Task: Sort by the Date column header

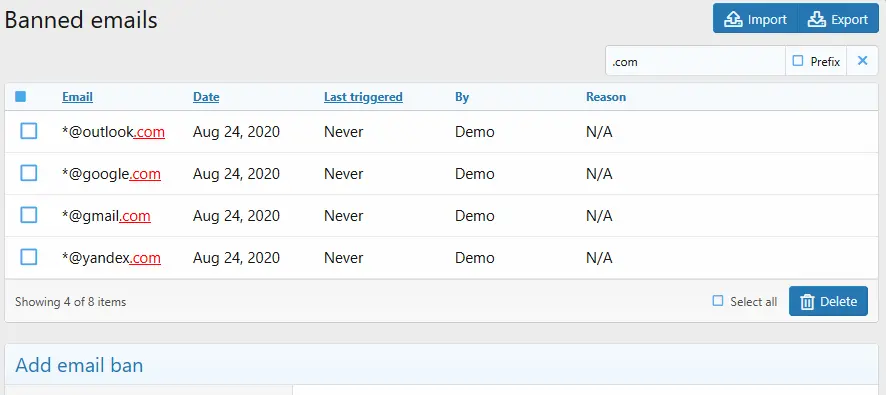Action: click(206, 97)
